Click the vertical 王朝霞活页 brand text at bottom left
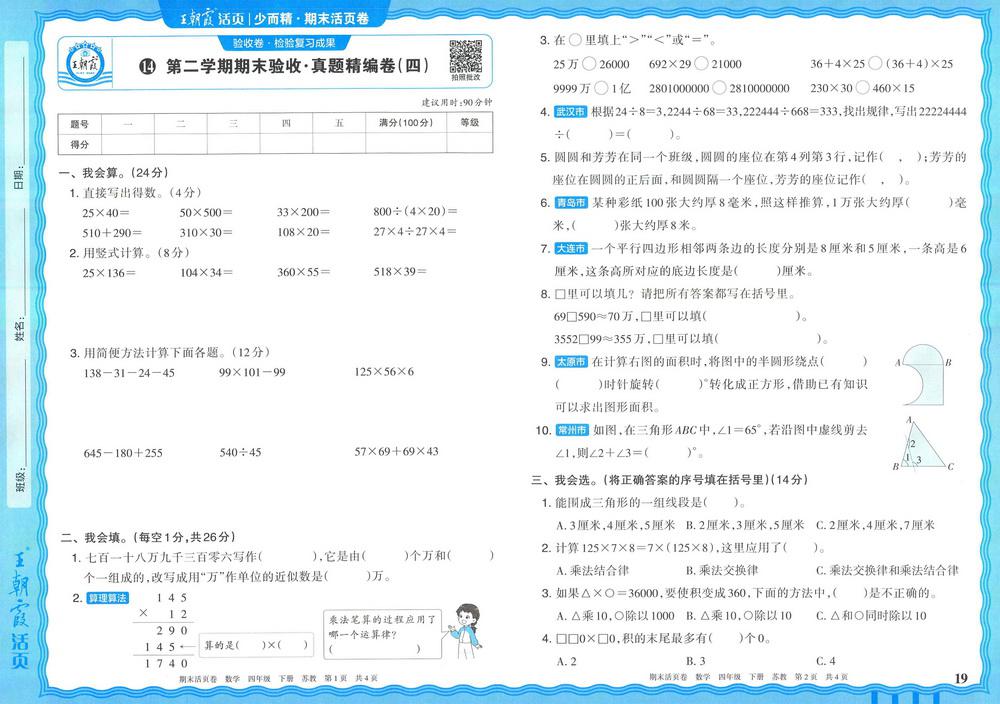This screenshot has width=1000, height=704. [x=19, y=607]
